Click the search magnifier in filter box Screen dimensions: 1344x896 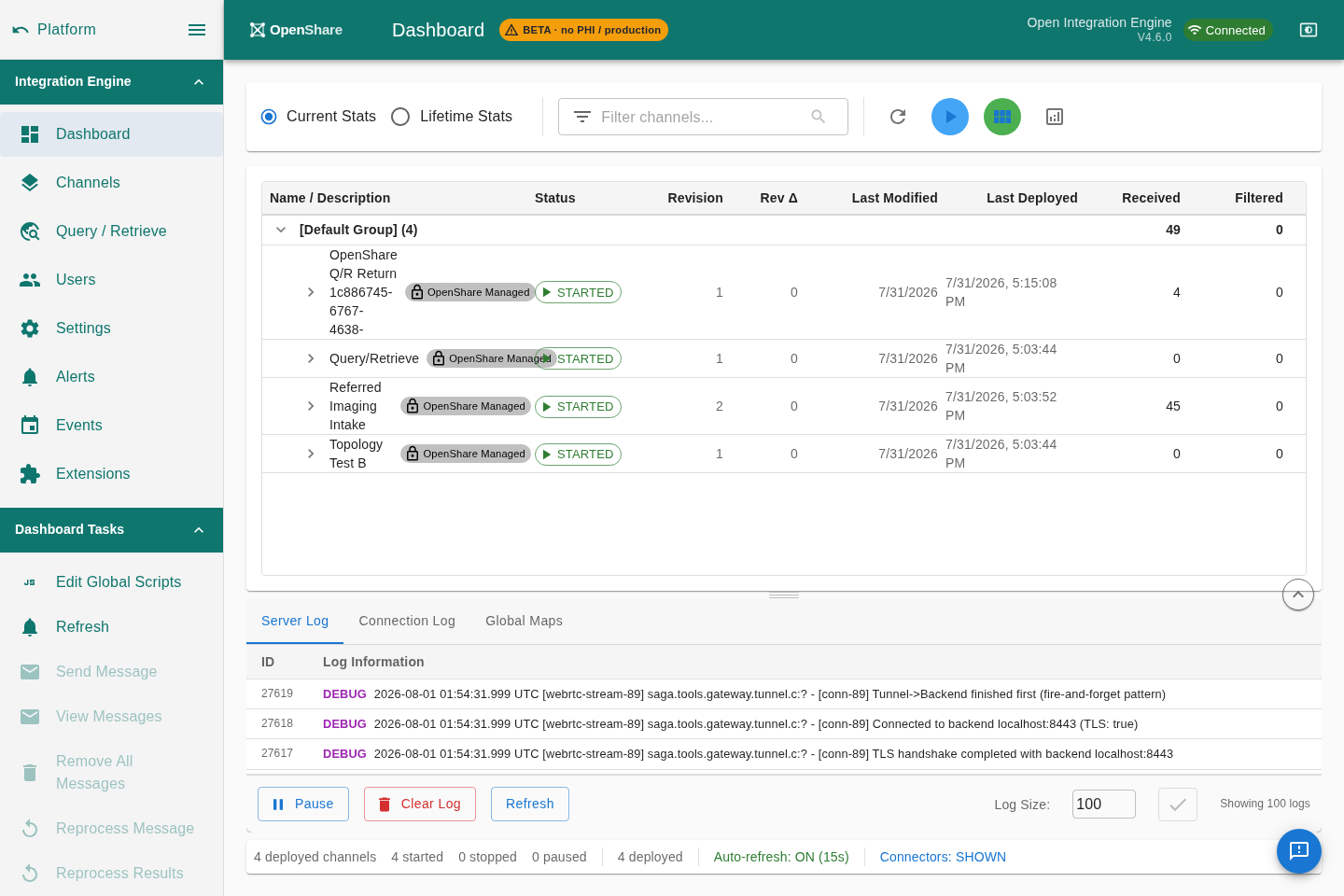819,117
